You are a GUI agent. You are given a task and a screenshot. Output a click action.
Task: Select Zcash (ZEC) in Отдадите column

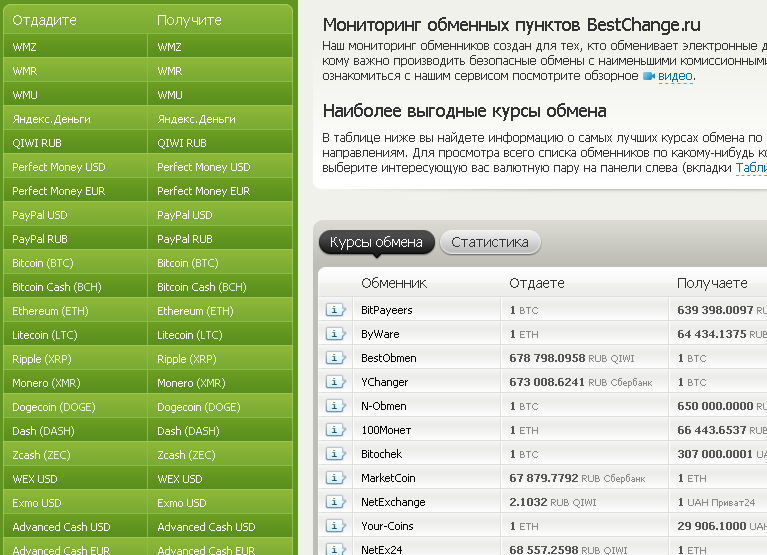coord(75,454)
